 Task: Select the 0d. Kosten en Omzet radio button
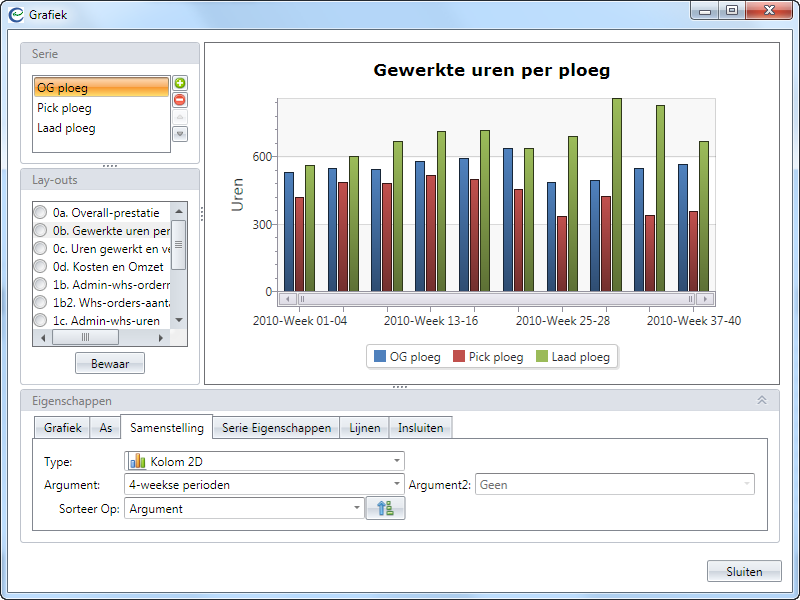[40, 267]
